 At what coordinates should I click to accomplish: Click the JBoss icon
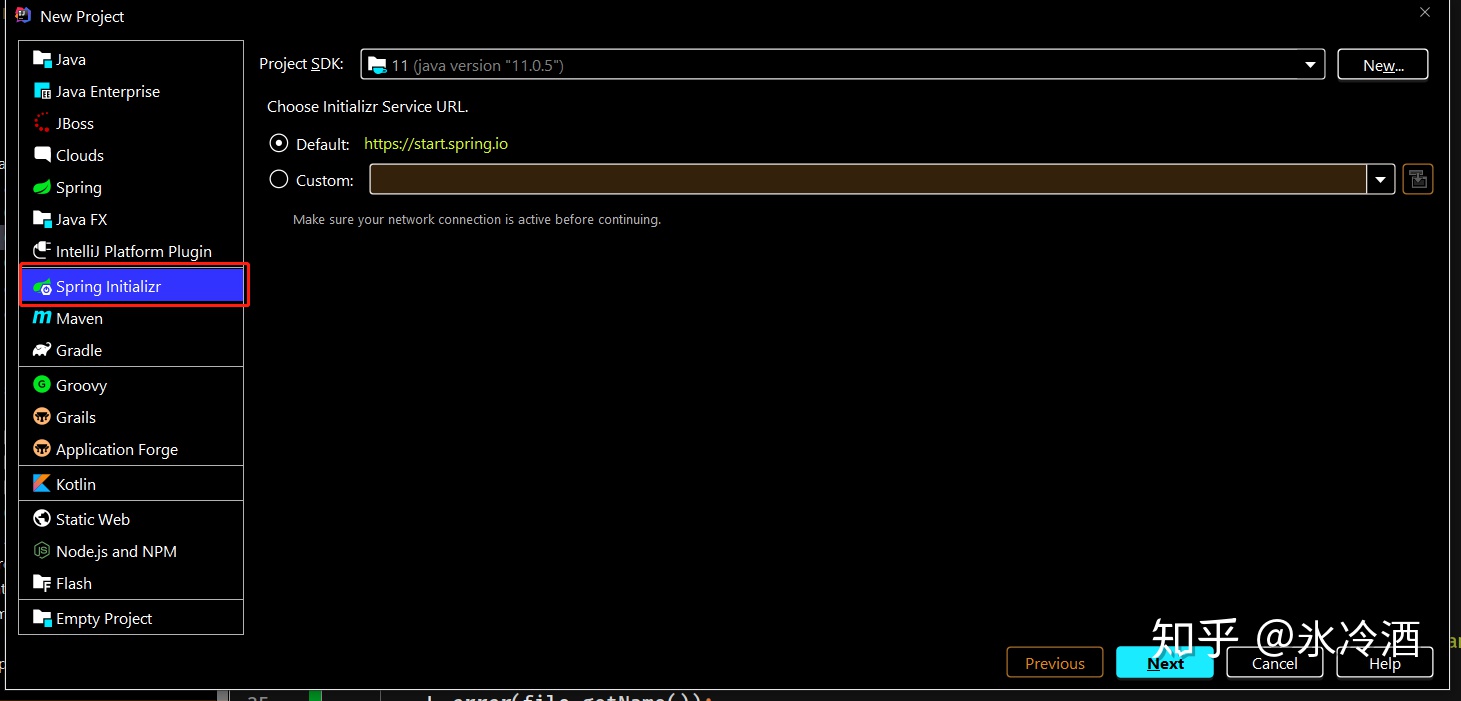click(42, 123)
